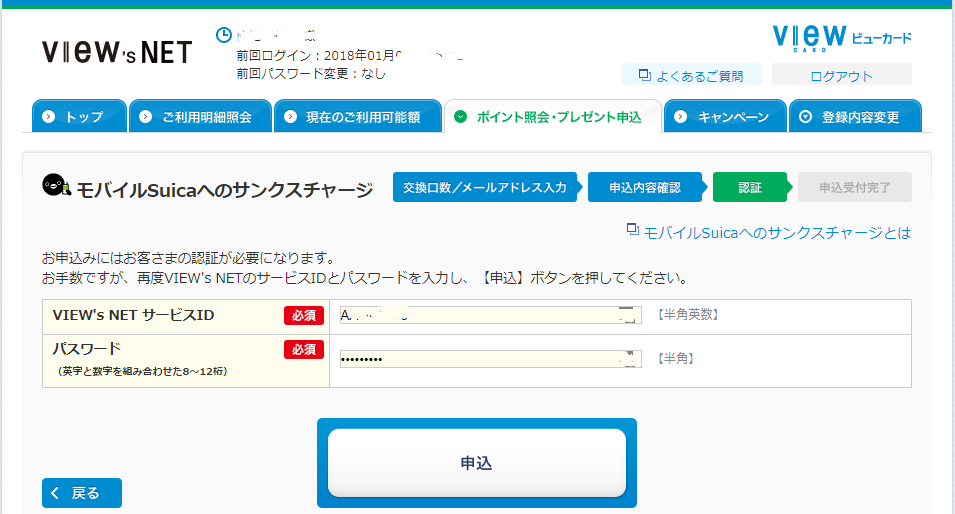
Task: Click the 【半角】 hint text
Action: tap(676, 359)
